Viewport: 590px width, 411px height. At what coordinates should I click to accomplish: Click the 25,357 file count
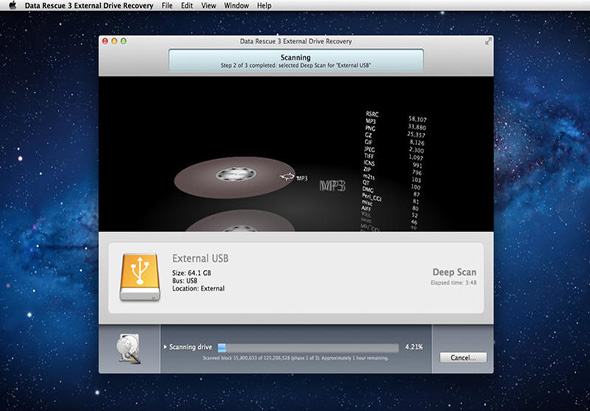coord(416,135)
